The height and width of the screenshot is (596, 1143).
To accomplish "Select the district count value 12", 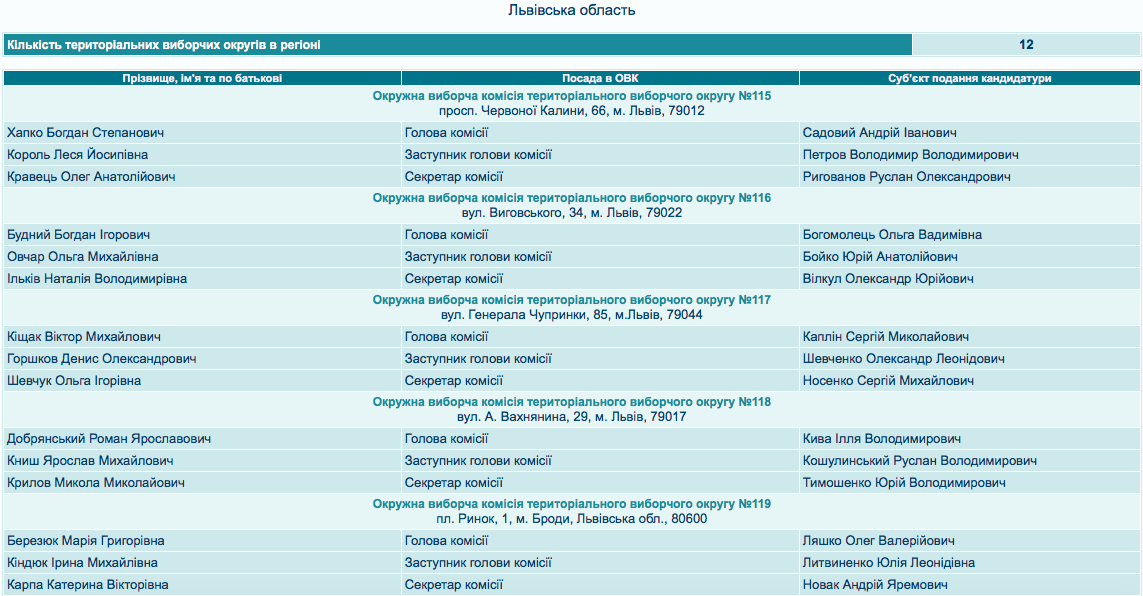I will pos(1026,45).
